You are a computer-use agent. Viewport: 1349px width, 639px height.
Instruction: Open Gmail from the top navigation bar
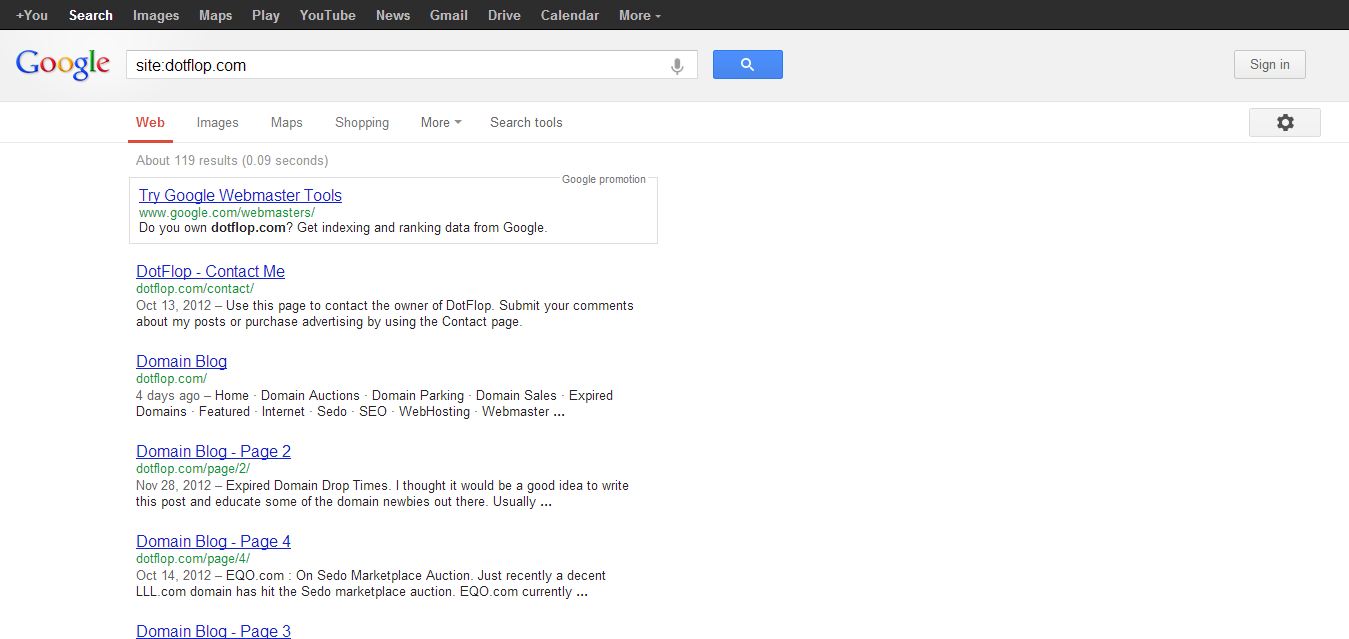click(448, 15)
